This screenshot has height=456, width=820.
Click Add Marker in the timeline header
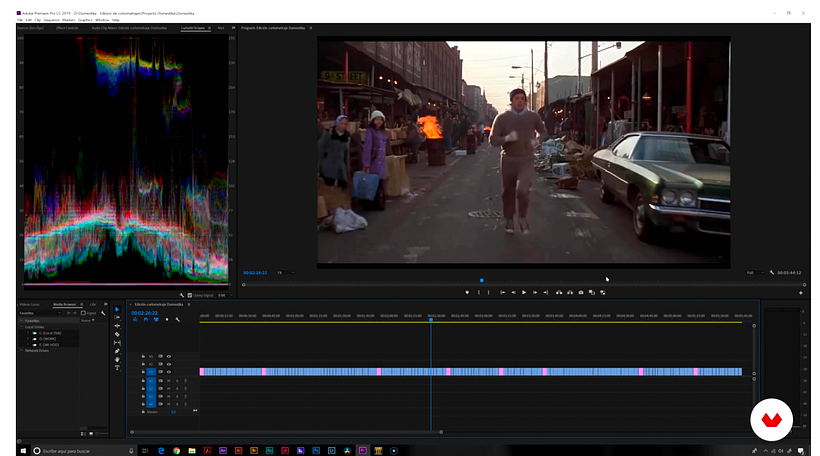click(167, 320)
